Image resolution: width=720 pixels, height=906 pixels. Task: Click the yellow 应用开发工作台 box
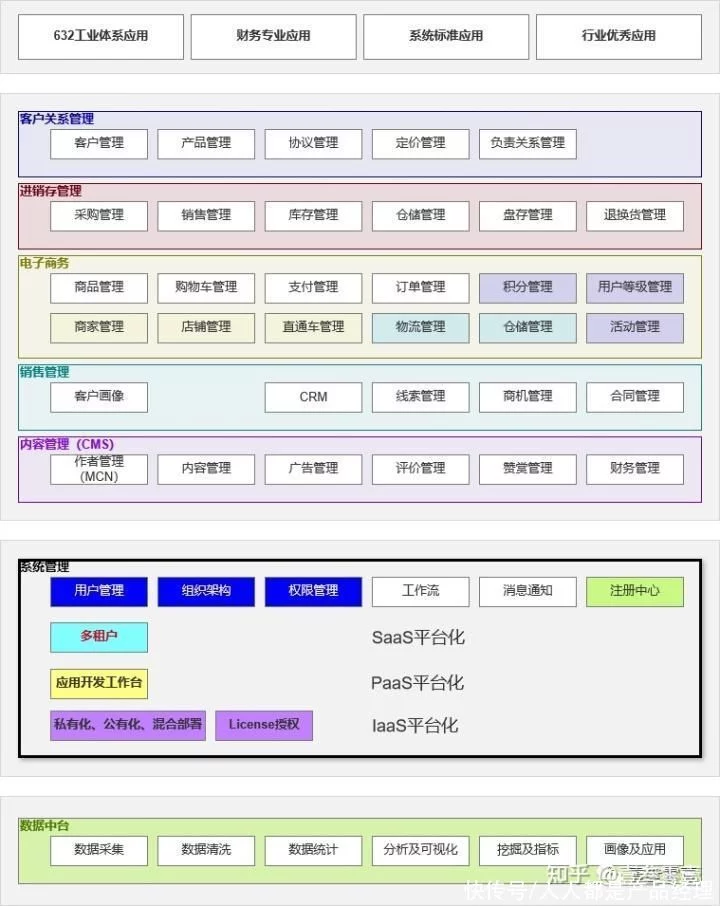99,684
